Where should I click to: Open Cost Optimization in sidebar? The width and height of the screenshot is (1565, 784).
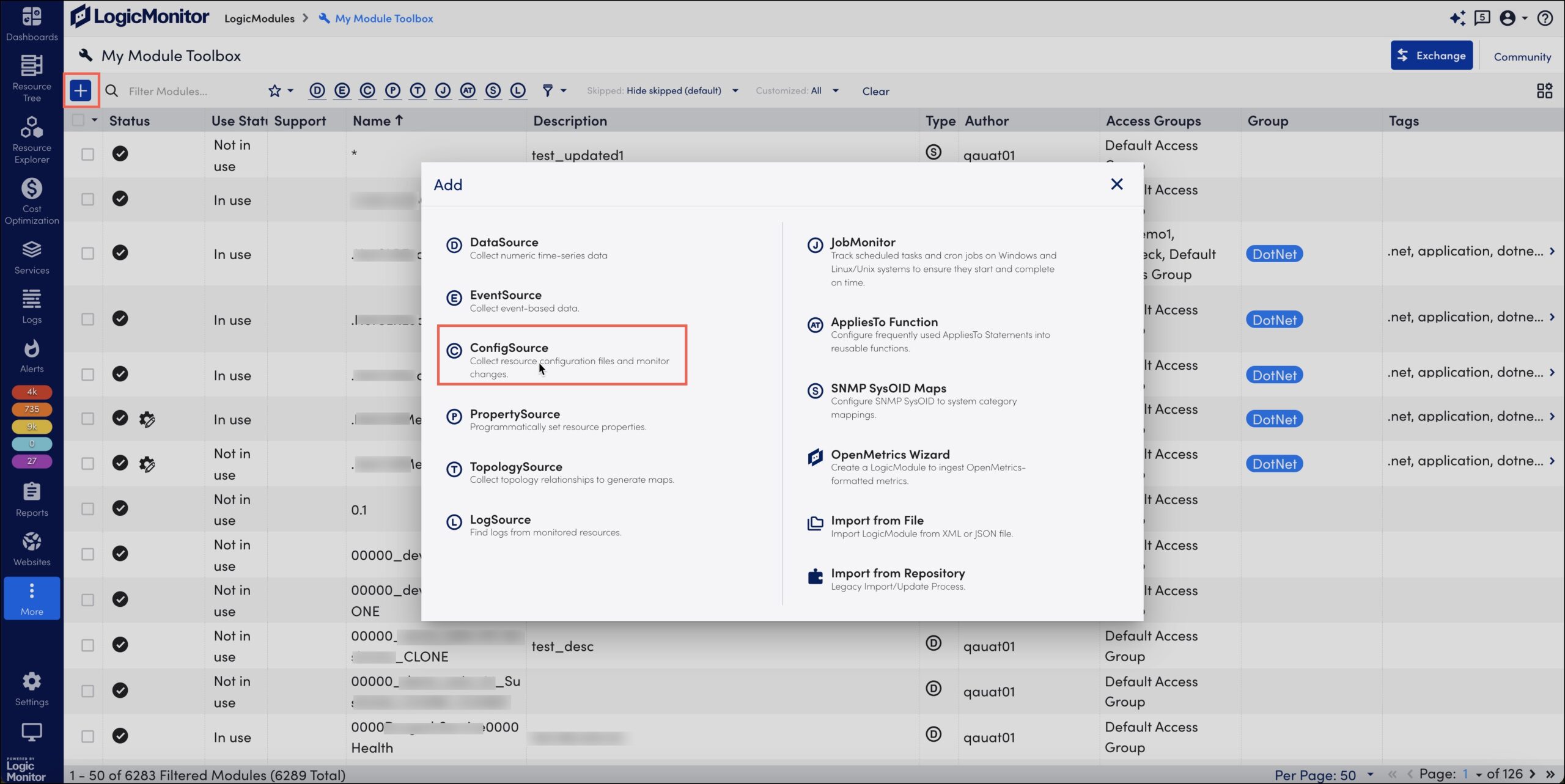[32, 201]
